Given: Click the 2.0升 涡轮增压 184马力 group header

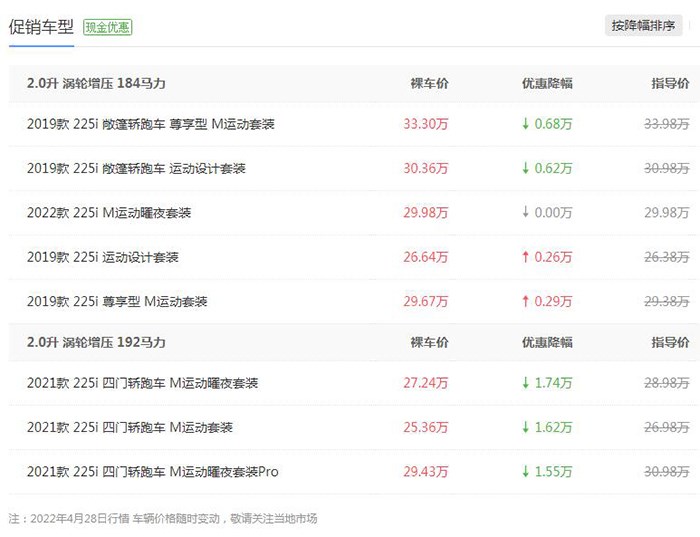Looking at the screenshot, I should tap(96, 83).
